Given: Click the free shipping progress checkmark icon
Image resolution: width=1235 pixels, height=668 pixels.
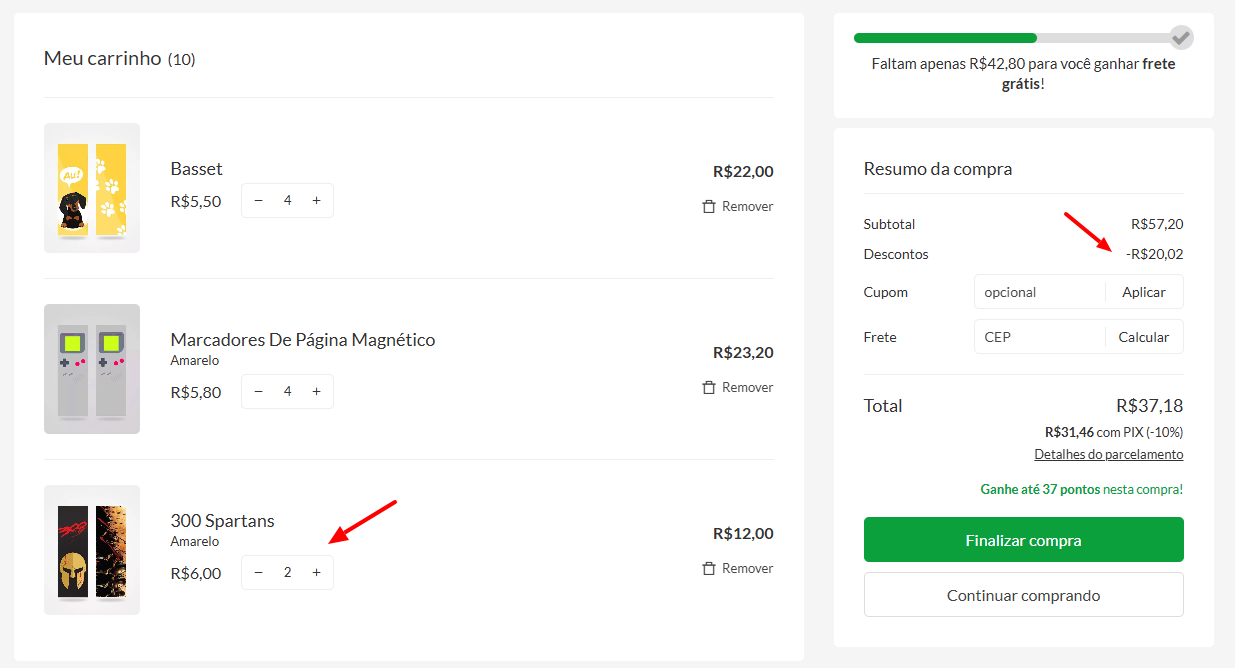Looking at the screenshot, I should [1182, 38].
